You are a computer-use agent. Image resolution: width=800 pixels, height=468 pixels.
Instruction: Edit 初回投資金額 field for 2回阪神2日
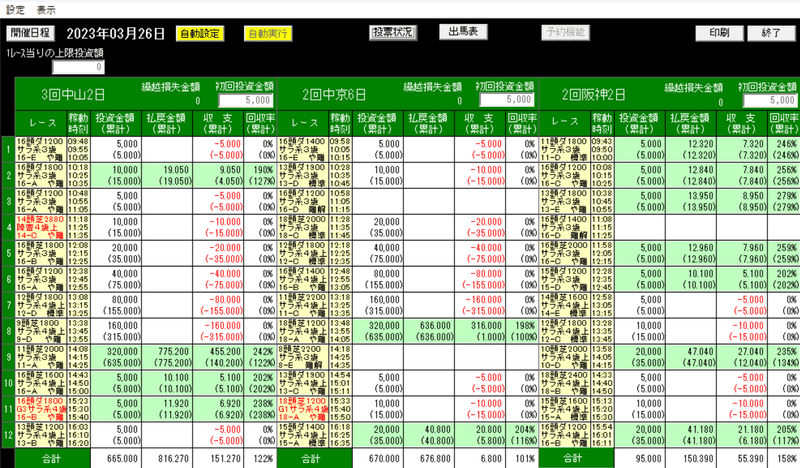point(769,101)
